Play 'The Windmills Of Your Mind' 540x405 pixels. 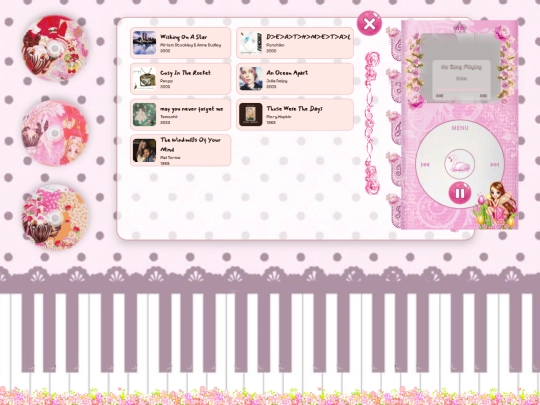click(180, 150)
